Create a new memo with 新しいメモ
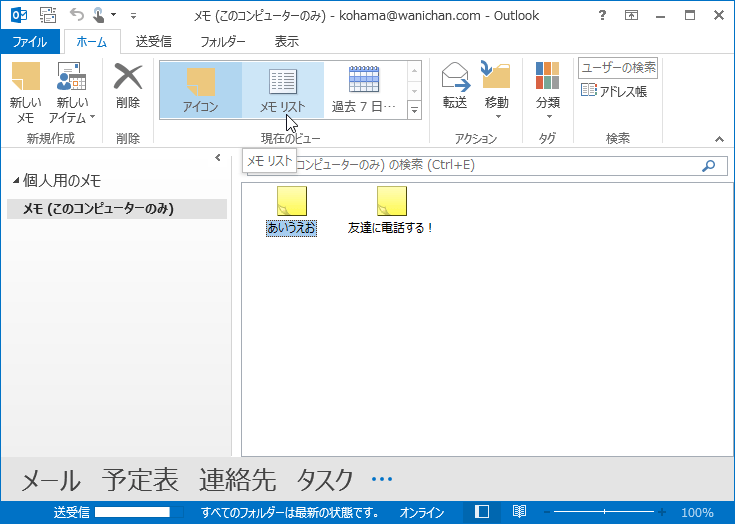The height and width of the screenshot is (524, 735). (x=25, y=93)
